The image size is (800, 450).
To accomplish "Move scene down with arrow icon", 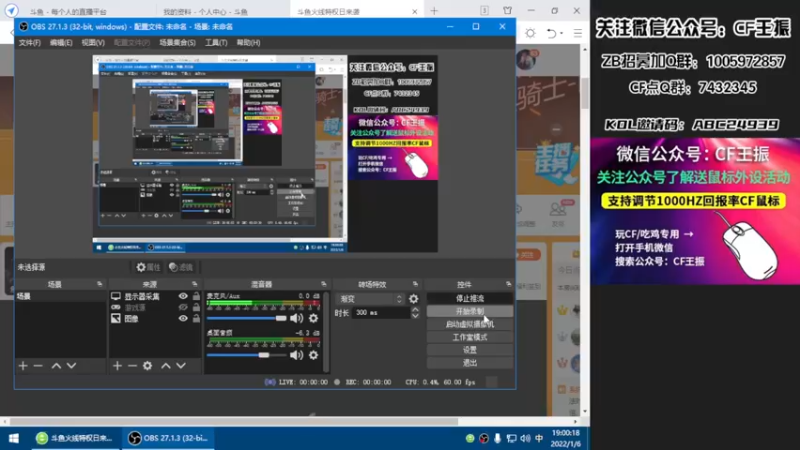I will tap(71, 366).
